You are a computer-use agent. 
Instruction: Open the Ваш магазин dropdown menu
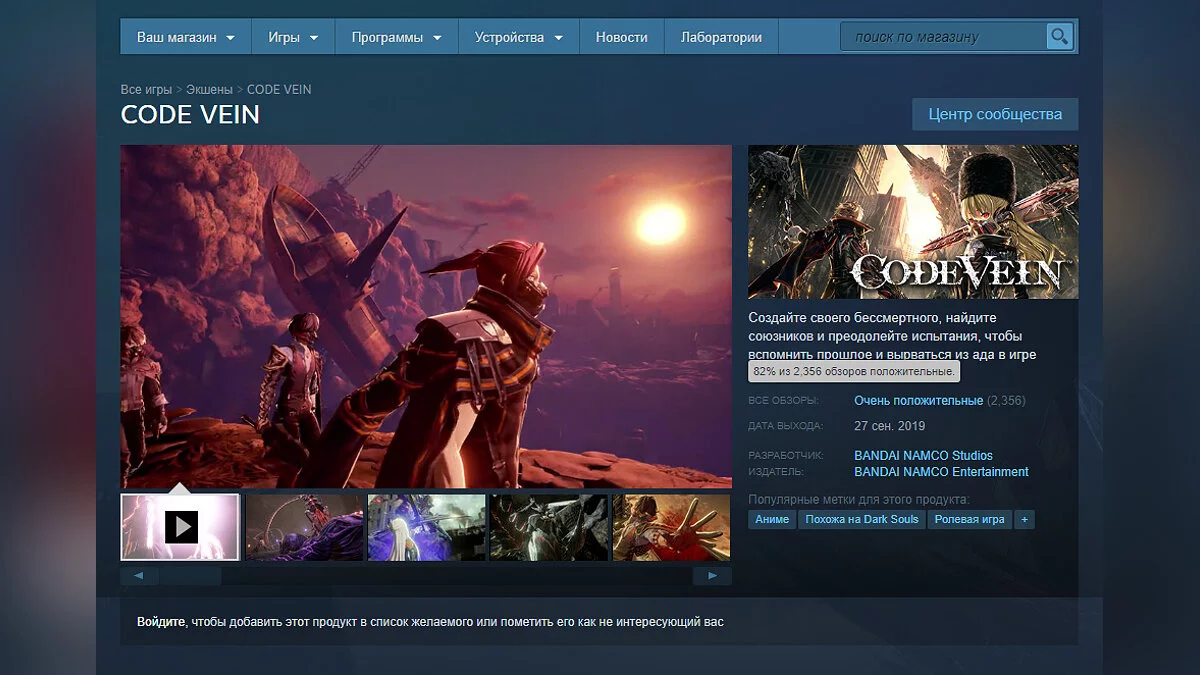pyautogui.click(x=185, y=37)
